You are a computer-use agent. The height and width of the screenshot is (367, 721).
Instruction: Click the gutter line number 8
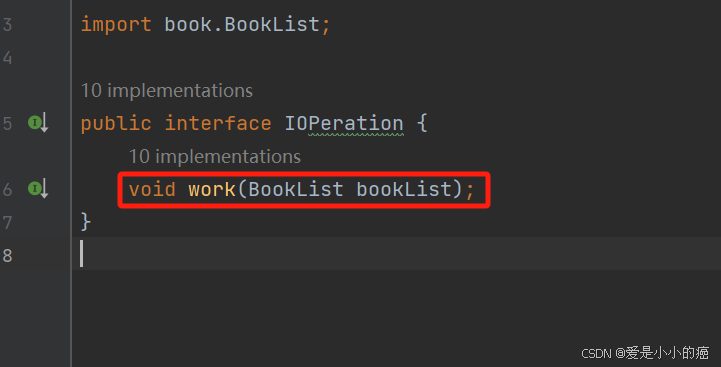click(x=7, y=255)
